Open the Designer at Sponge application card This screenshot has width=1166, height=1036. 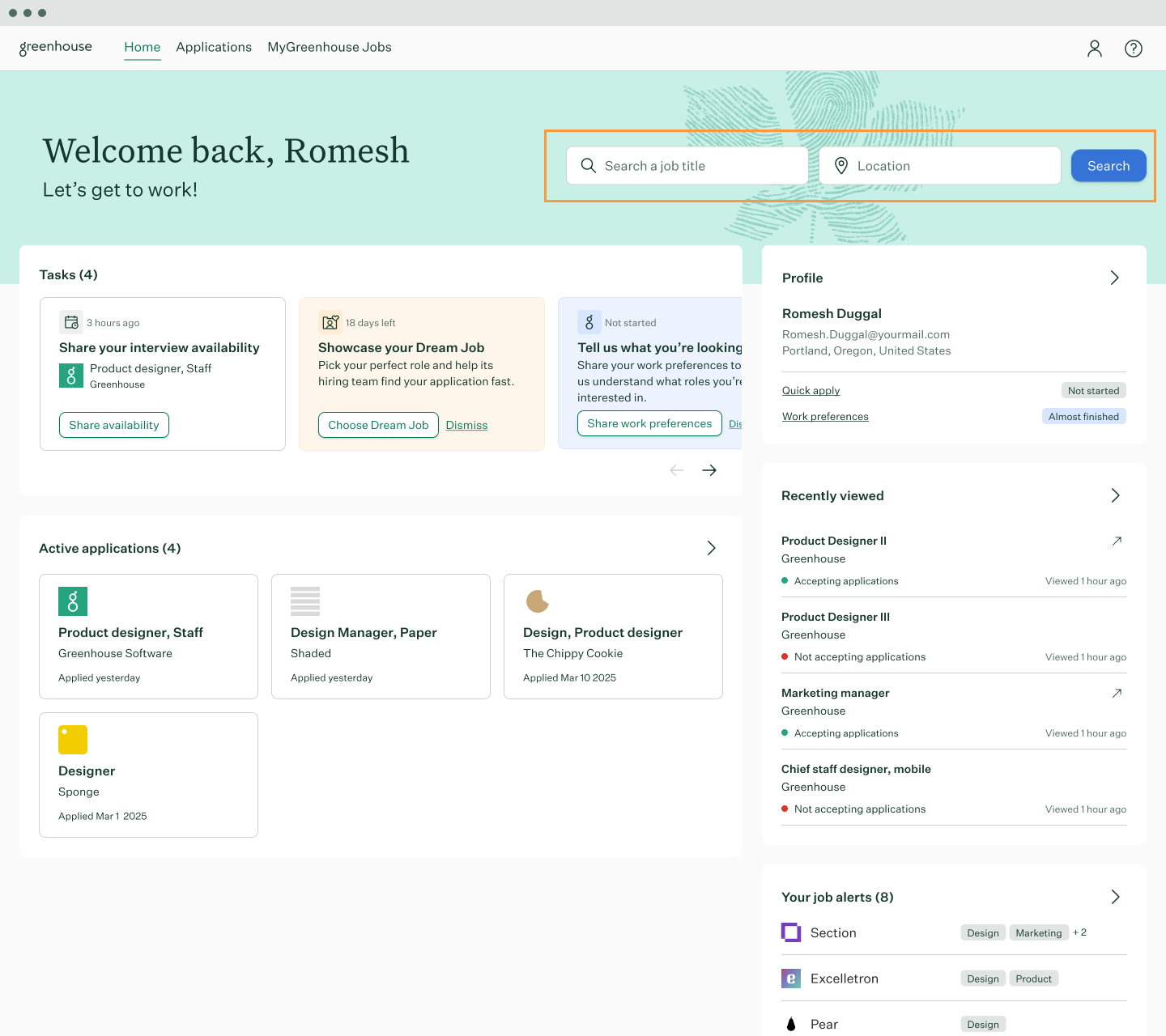(x=148, y=775)
